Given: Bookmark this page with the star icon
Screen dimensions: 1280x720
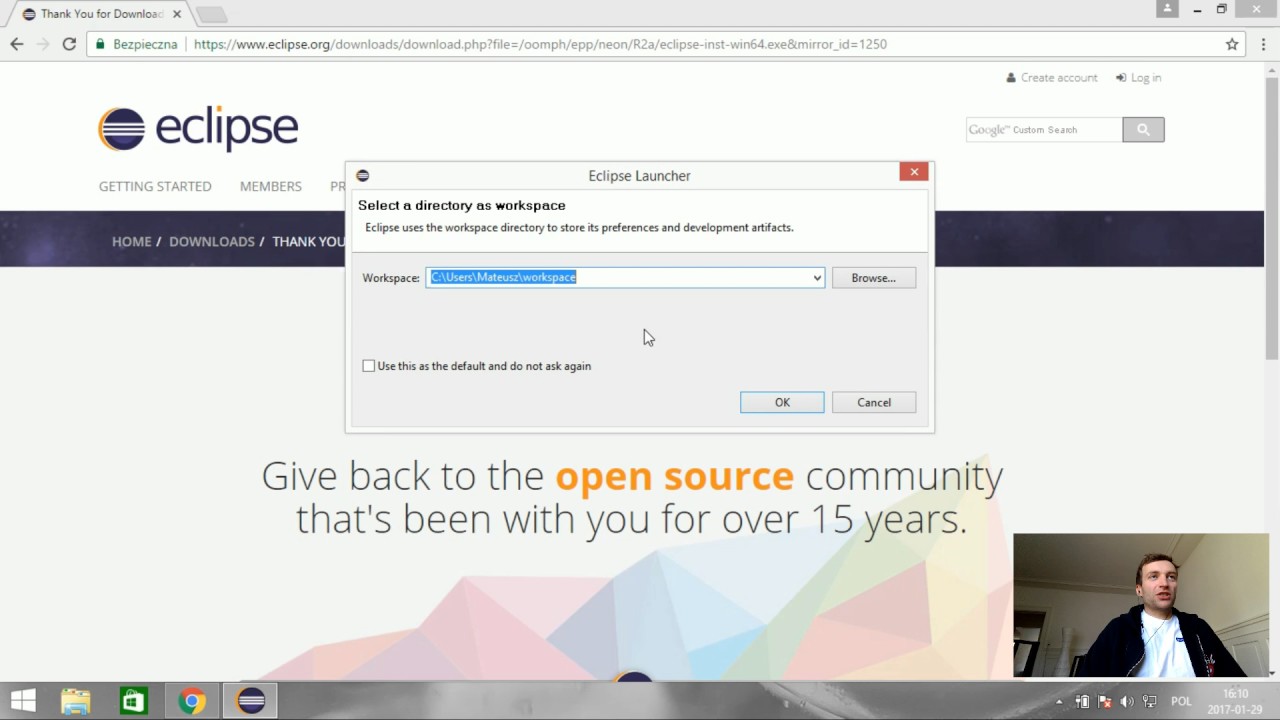Looking at the screenshot, I should coord(1232,44).
